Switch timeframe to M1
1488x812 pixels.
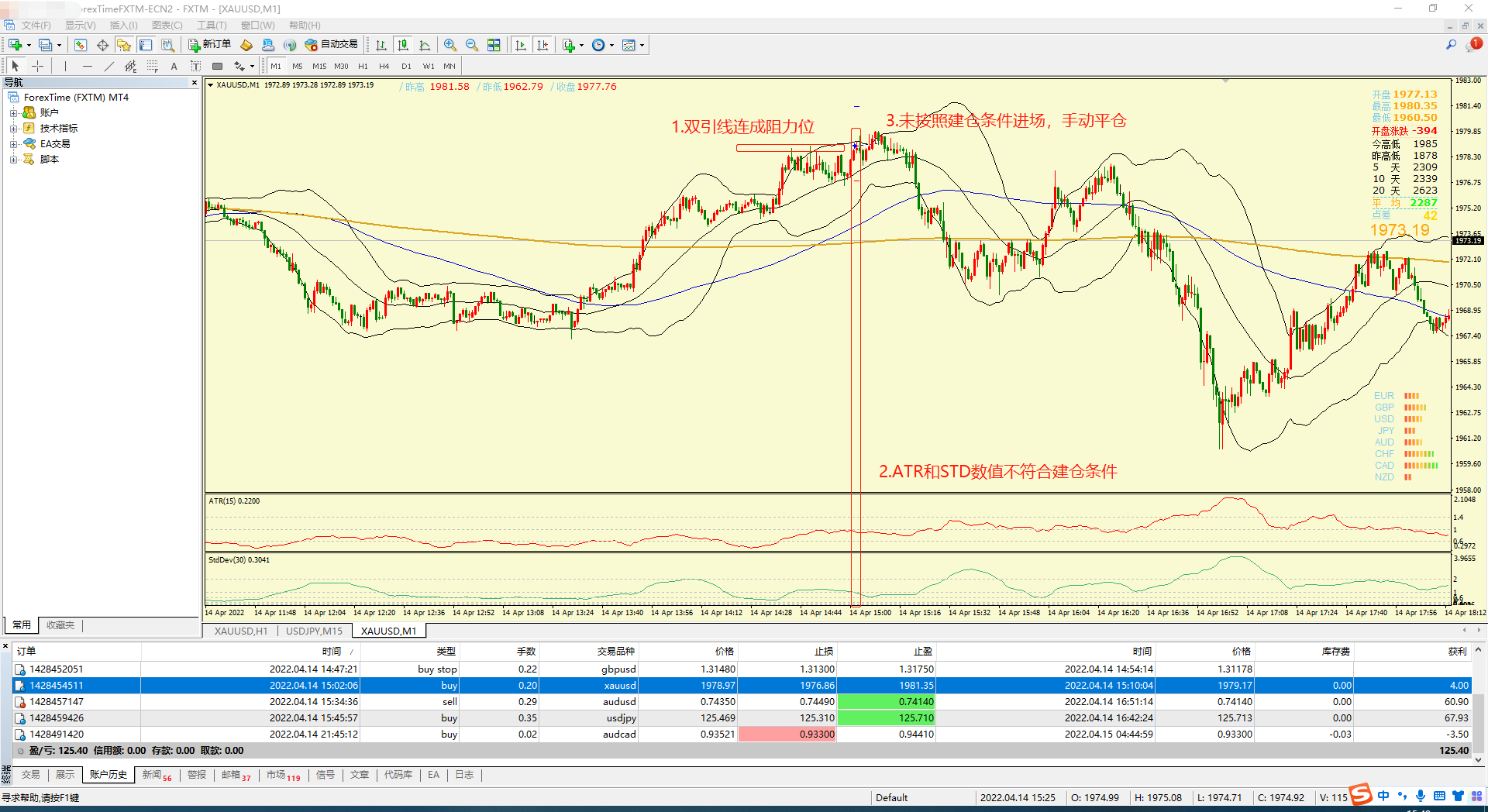[x=276, y=66]
